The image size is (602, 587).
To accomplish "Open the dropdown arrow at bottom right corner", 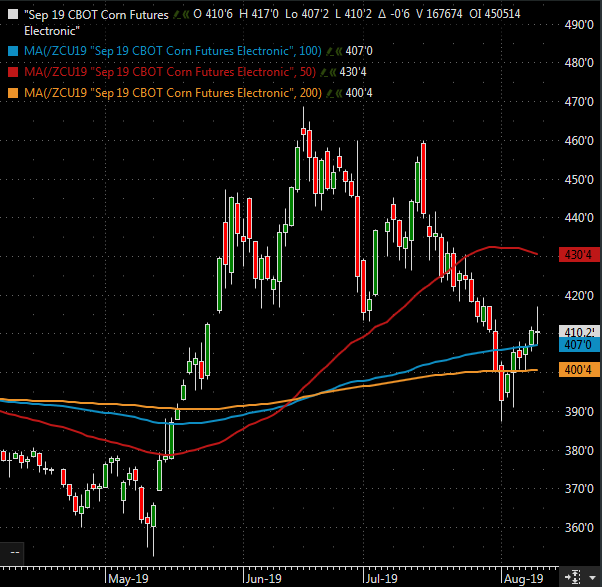I will click(x=592, y=577).
